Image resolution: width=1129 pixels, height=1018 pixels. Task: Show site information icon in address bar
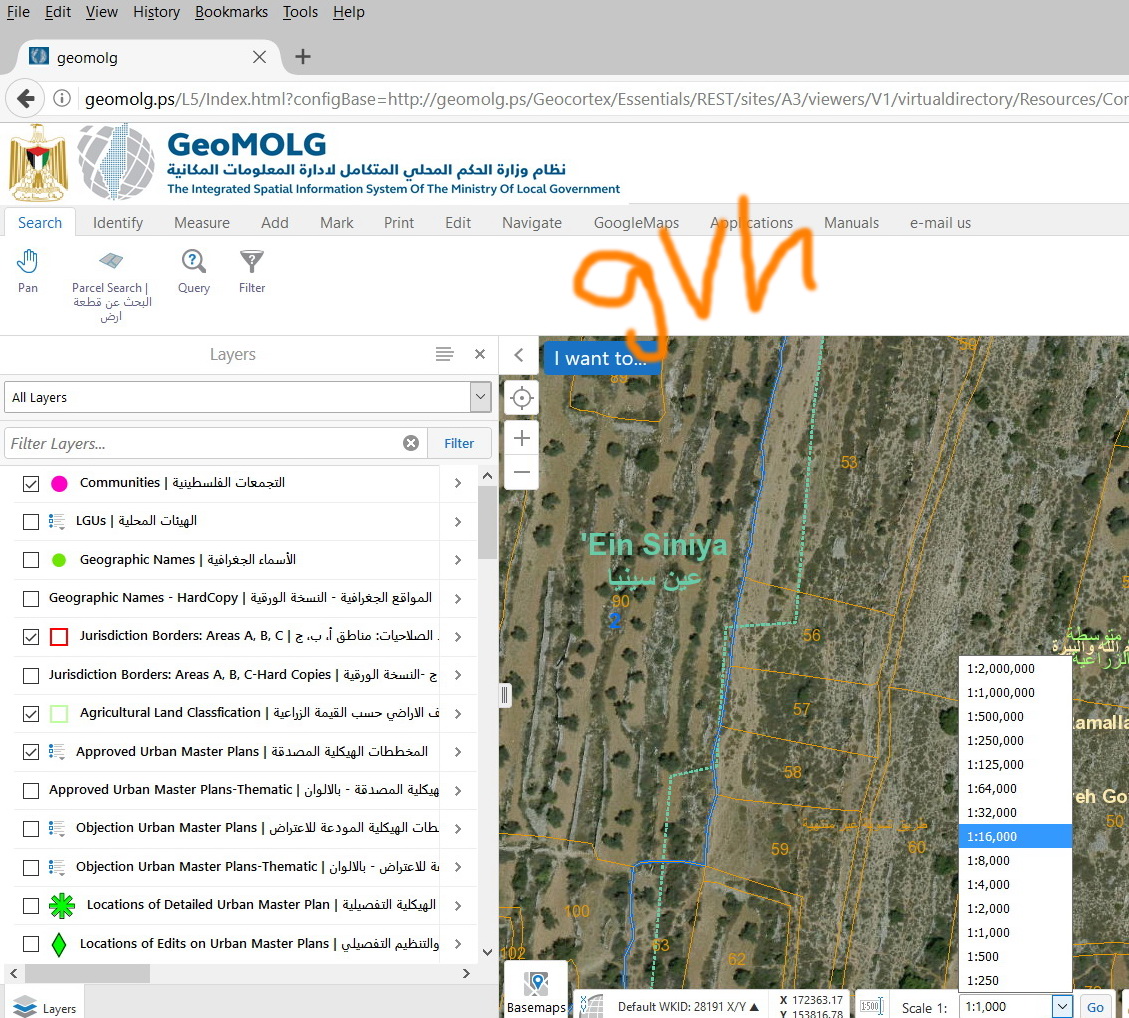[63, 98]
